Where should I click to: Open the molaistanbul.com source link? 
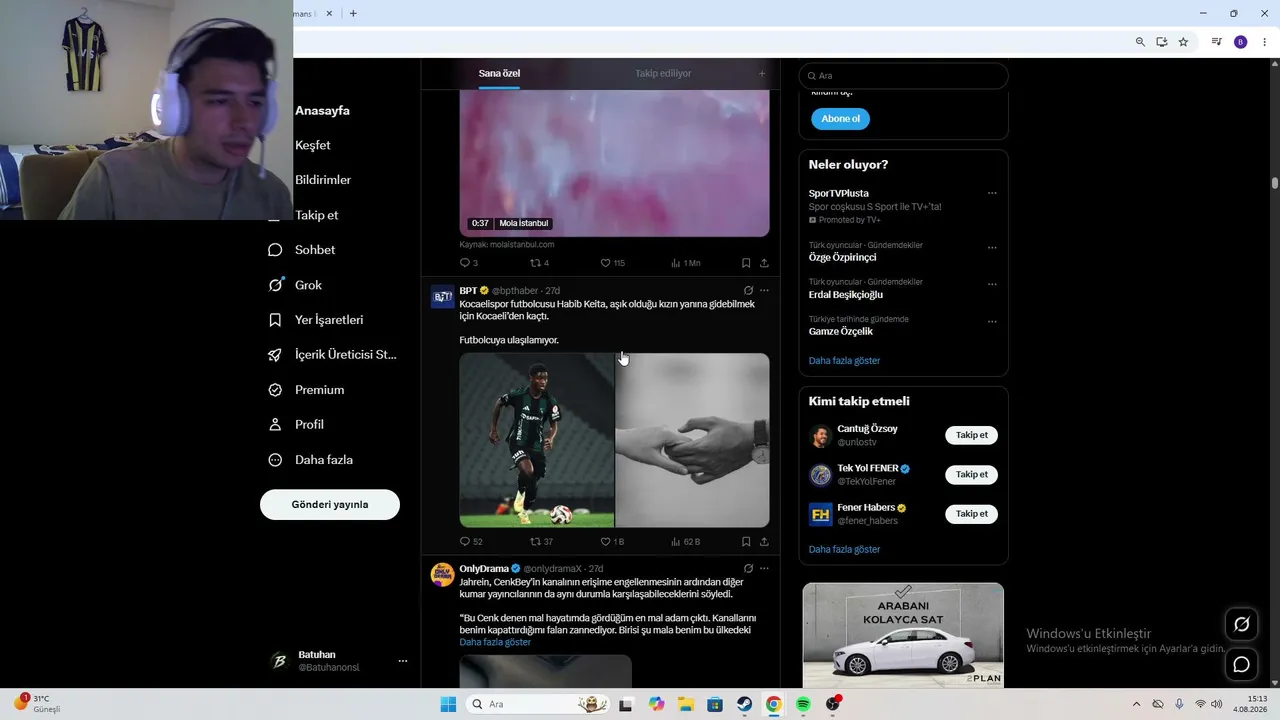point(520,244)
